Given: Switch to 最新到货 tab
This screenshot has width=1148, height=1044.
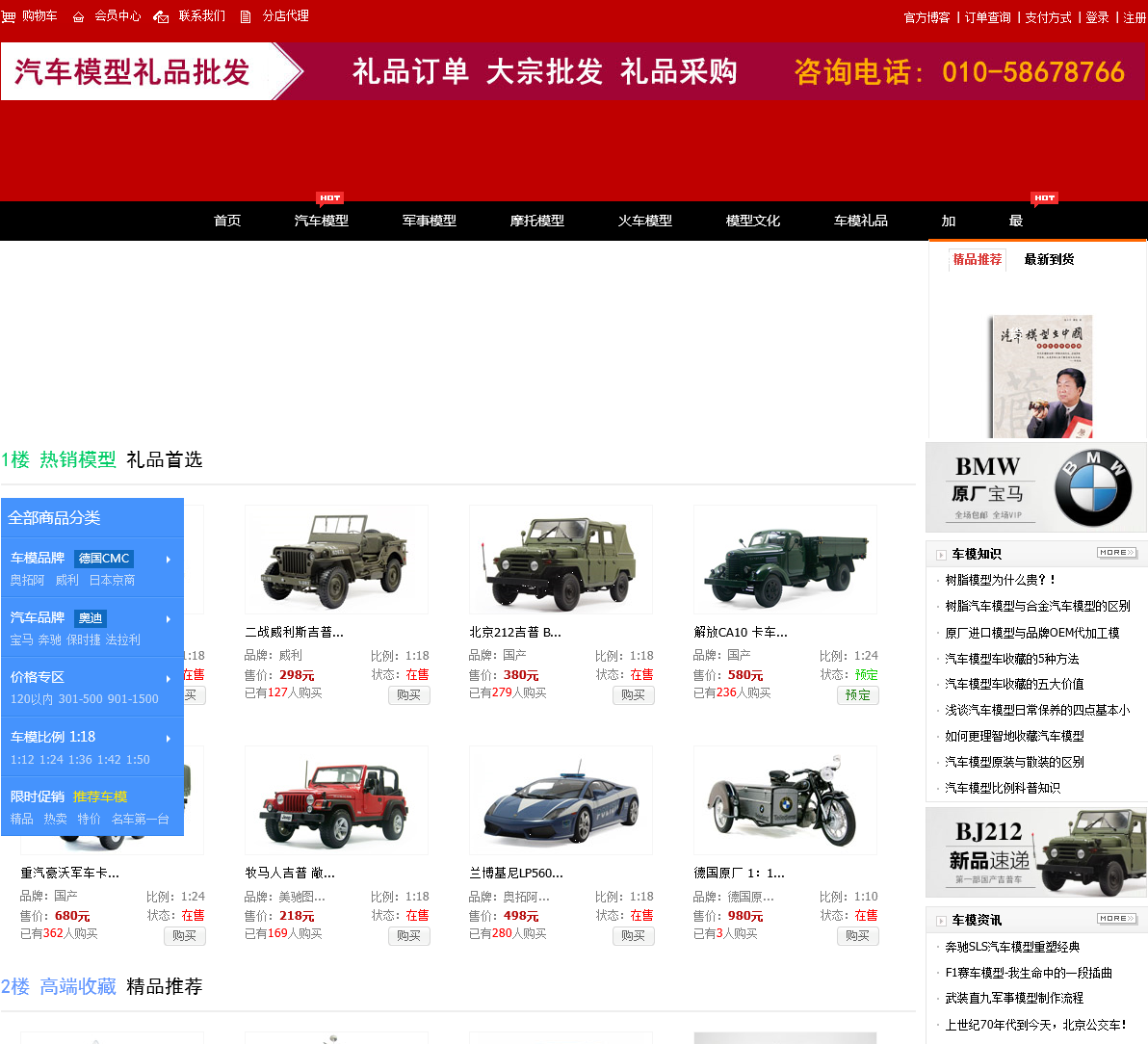Looking at the screenshot, I should click(x=1049, y=259).
